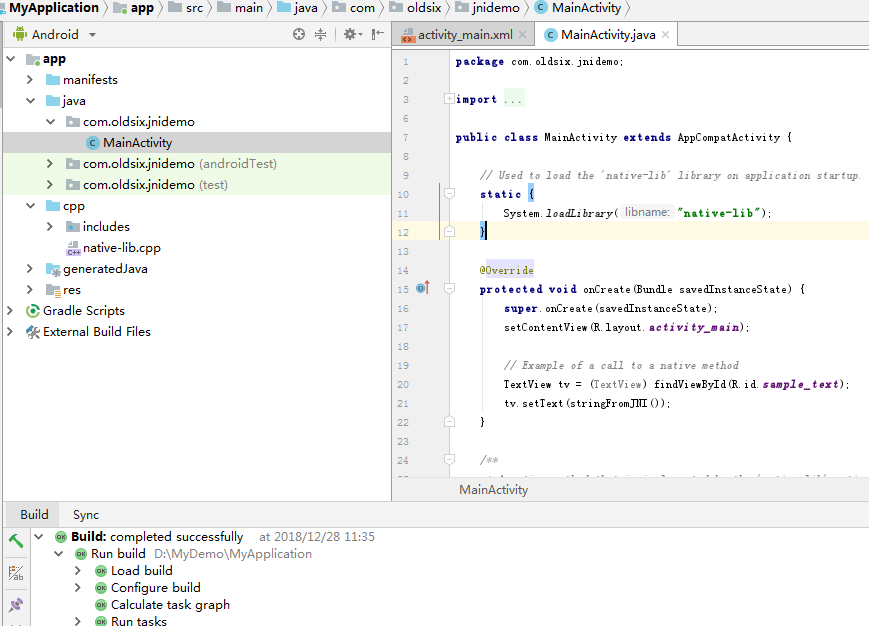
Task: Expand the includes folder
Action: coord(50,227)
